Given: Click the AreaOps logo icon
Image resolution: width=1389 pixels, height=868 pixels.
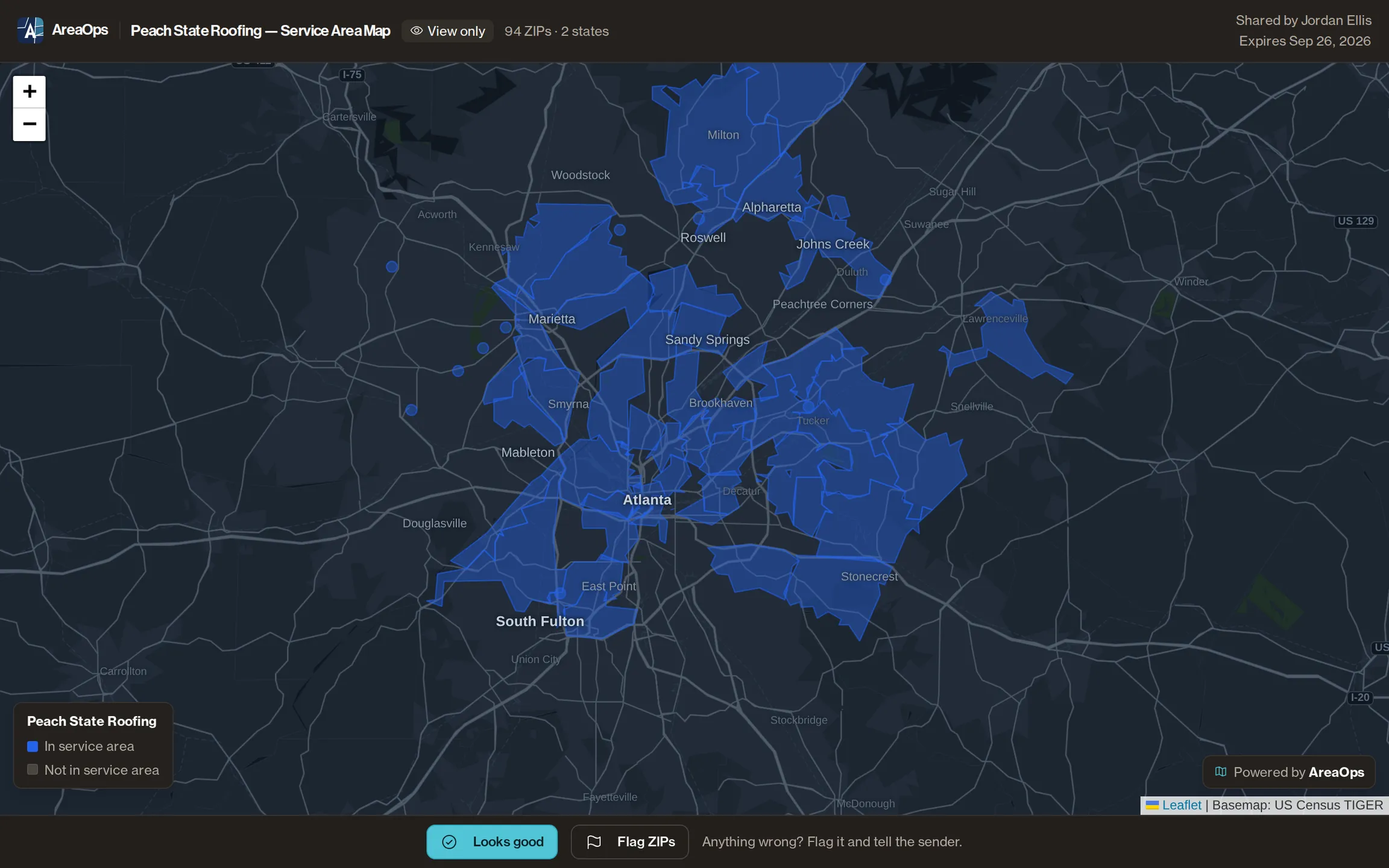Looking at the screenshot, I should click(30, 30).
